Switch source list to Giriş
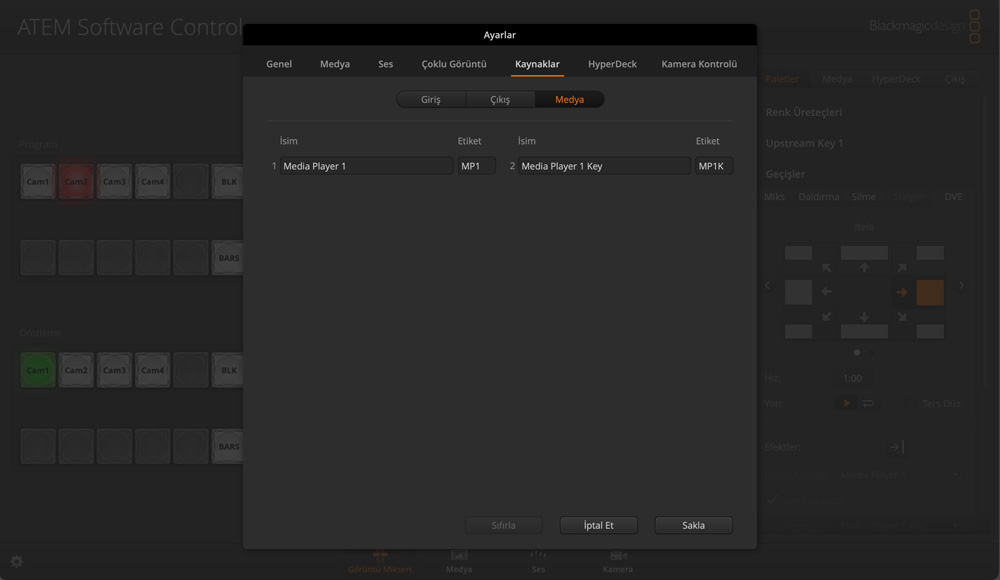Viewport: 1000px width, 580px height. (x=430, y=100)
